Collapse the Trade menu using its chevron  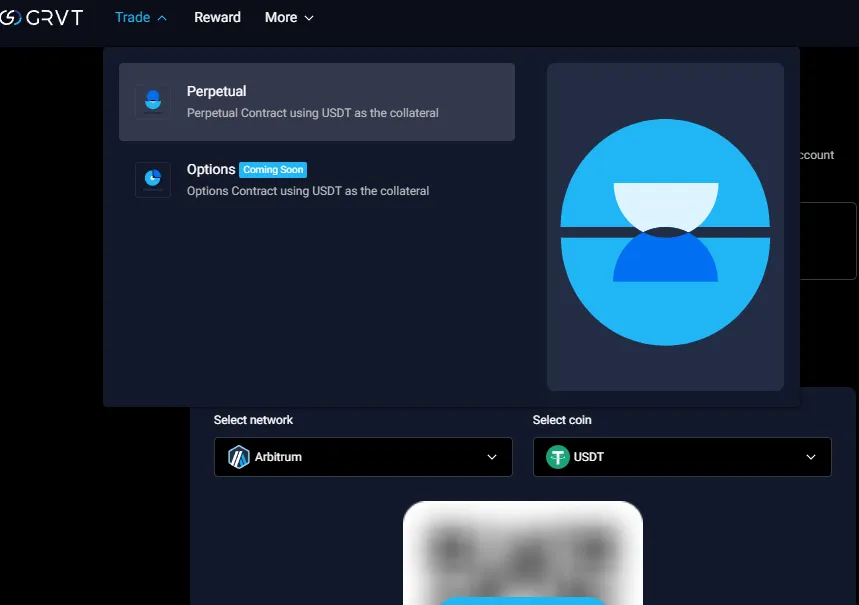pyautogui.click(x=163, y=18)
